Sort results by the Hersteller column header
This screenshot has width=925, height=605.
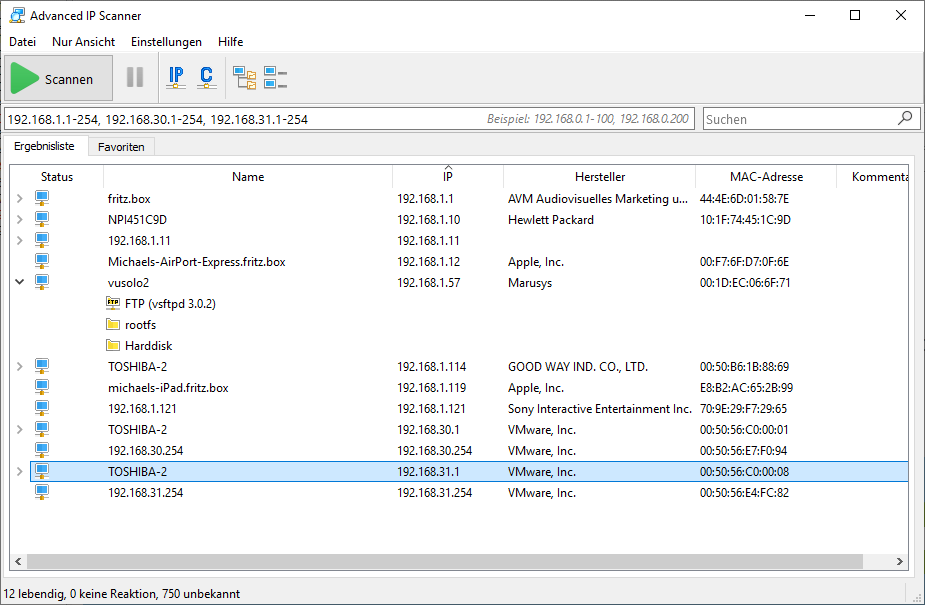599,177
